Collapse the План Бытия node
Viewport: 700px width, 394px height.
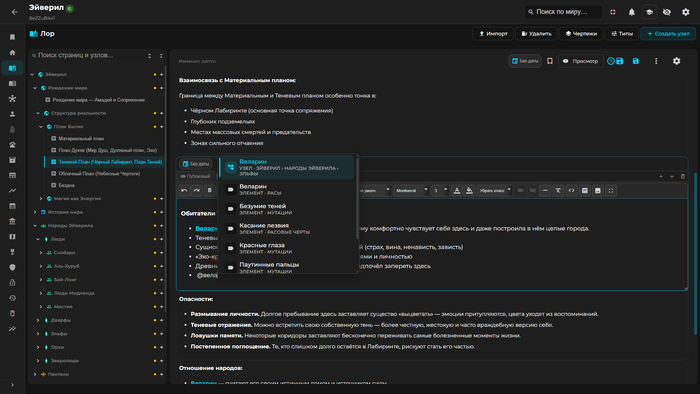point(41,127)
